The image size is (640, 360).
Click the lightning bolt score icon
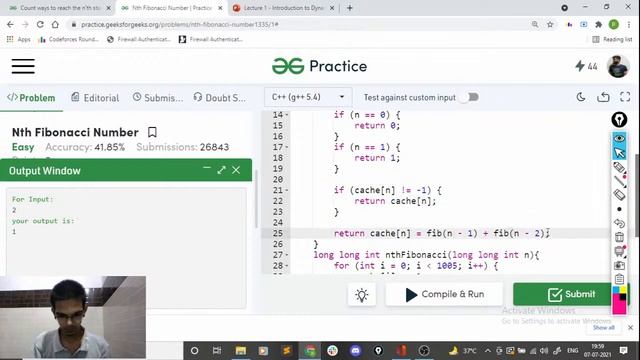click(x=580, y=66)
